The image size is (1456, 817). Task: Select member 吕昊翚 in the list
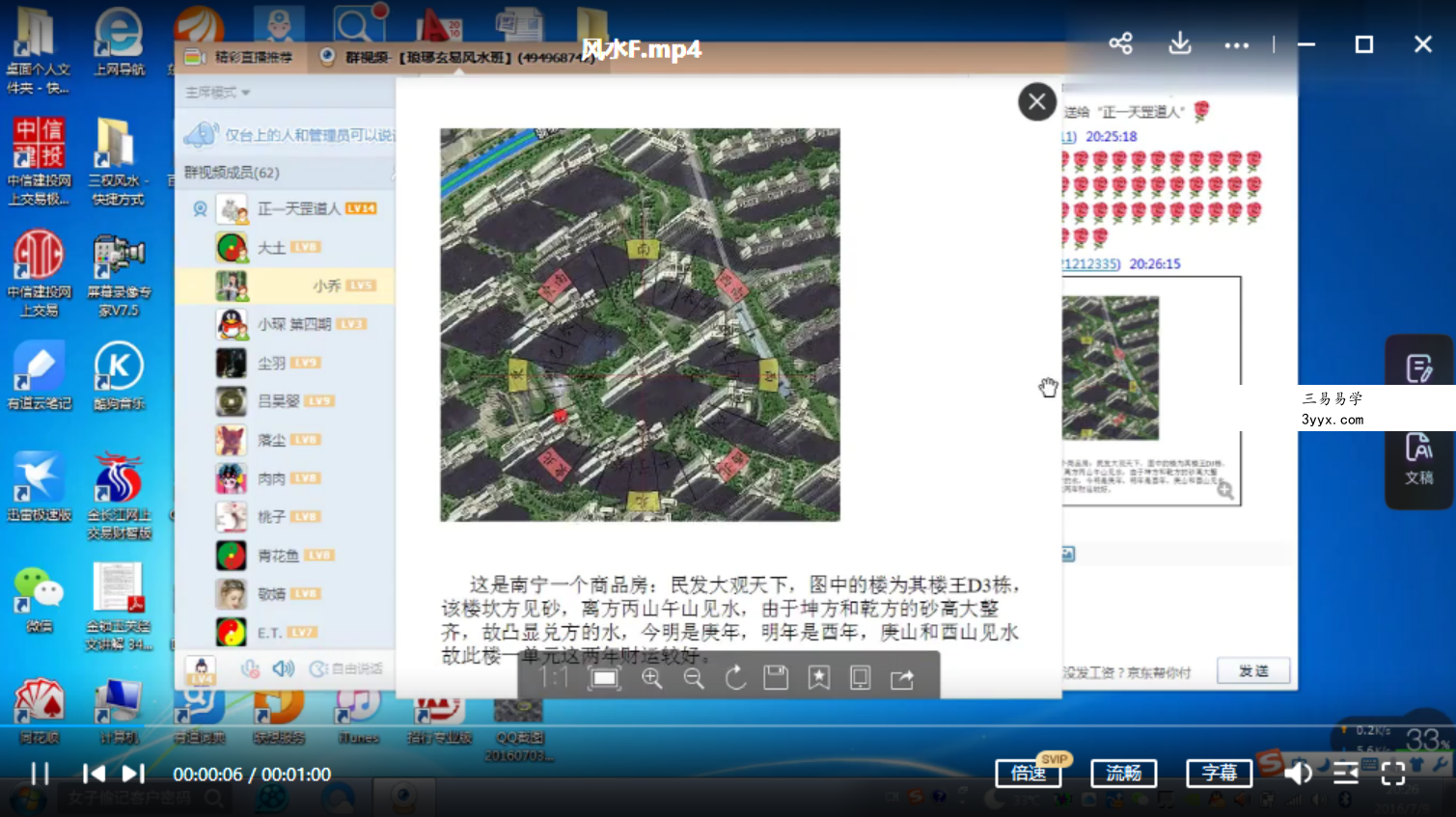286,401
